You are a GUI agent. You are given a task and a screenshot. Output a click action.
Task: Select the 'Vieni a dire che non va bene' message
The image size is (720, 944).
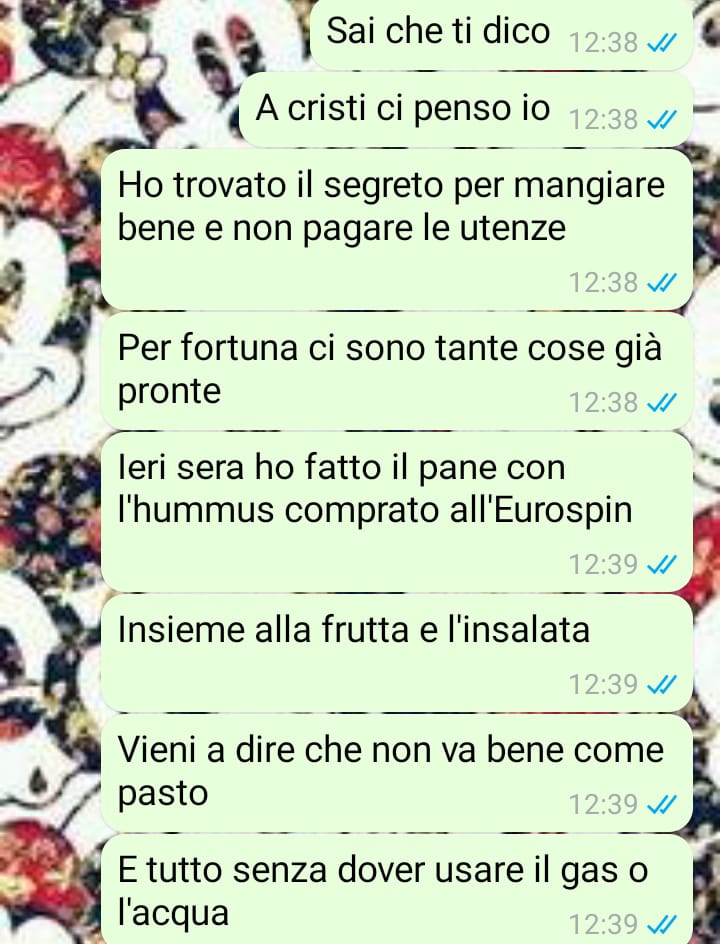pyautogui.click(x=397, y=773)
